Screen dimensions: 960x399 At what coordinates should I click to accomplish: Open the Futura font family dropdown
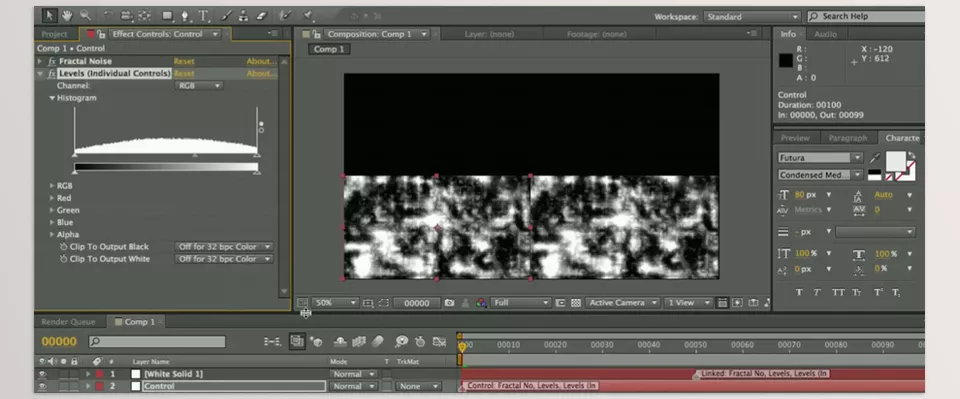820,158
